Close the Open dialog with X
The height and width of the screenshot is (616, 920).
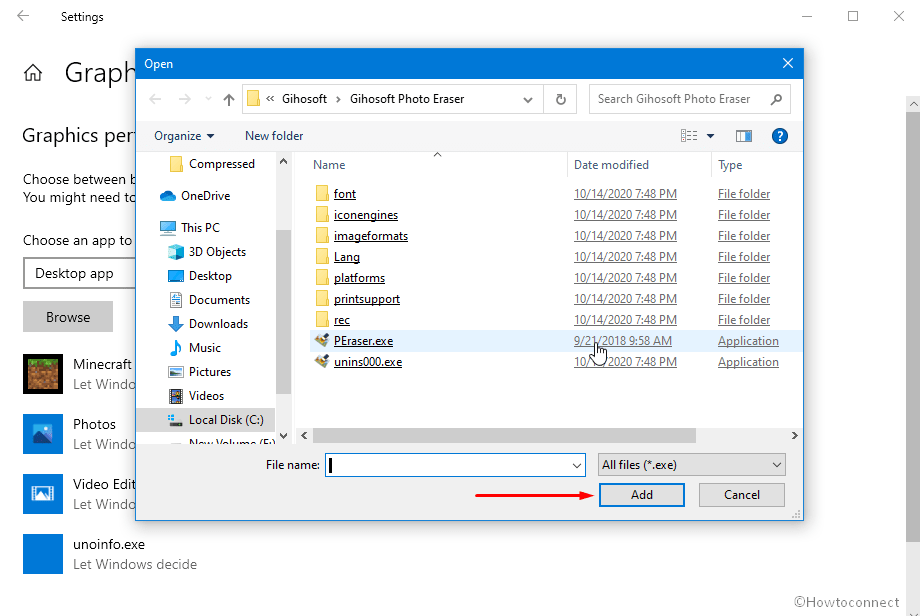click(x=787, y=63)
